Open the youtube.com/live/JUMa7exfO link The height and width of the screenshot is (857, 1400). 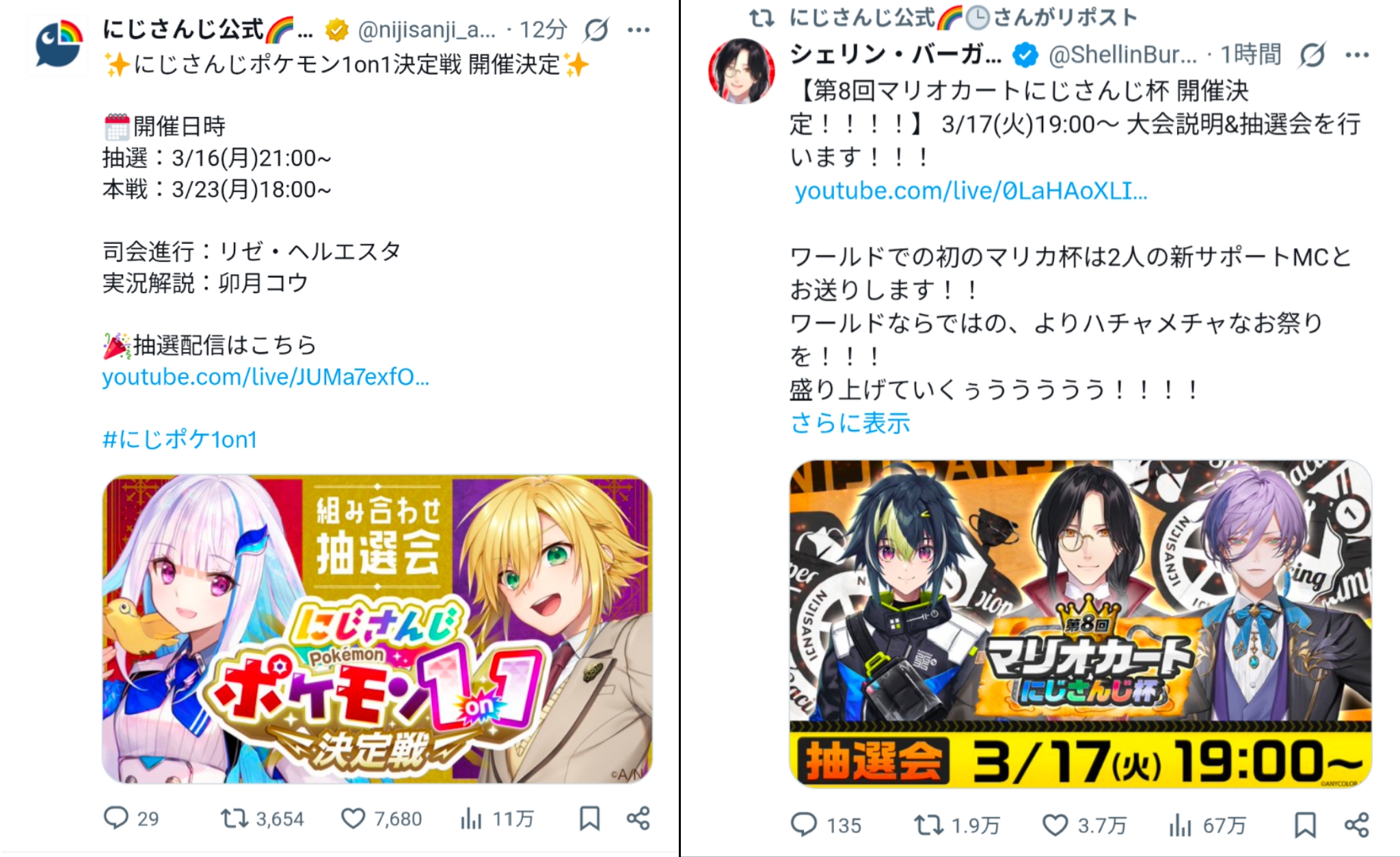[265, 377]
